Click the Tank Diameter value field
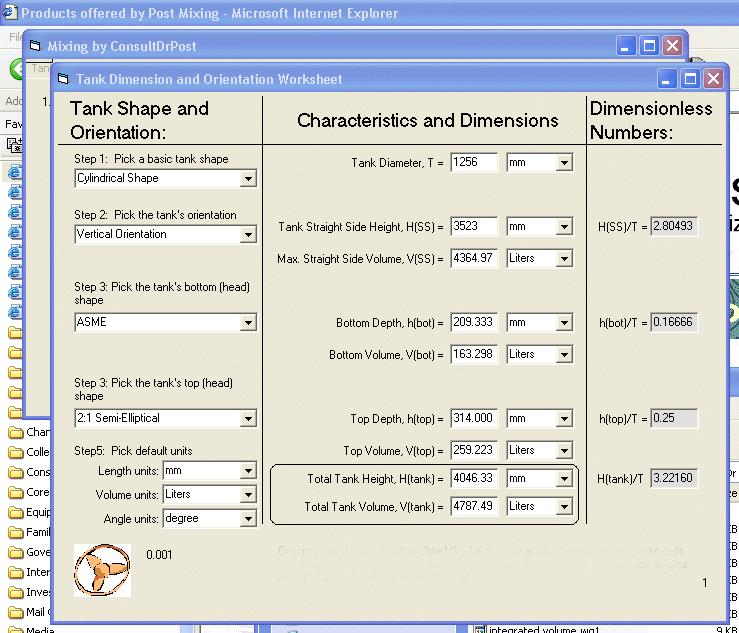The height and width of the screenshot is (633, 739). coord(474,162)
